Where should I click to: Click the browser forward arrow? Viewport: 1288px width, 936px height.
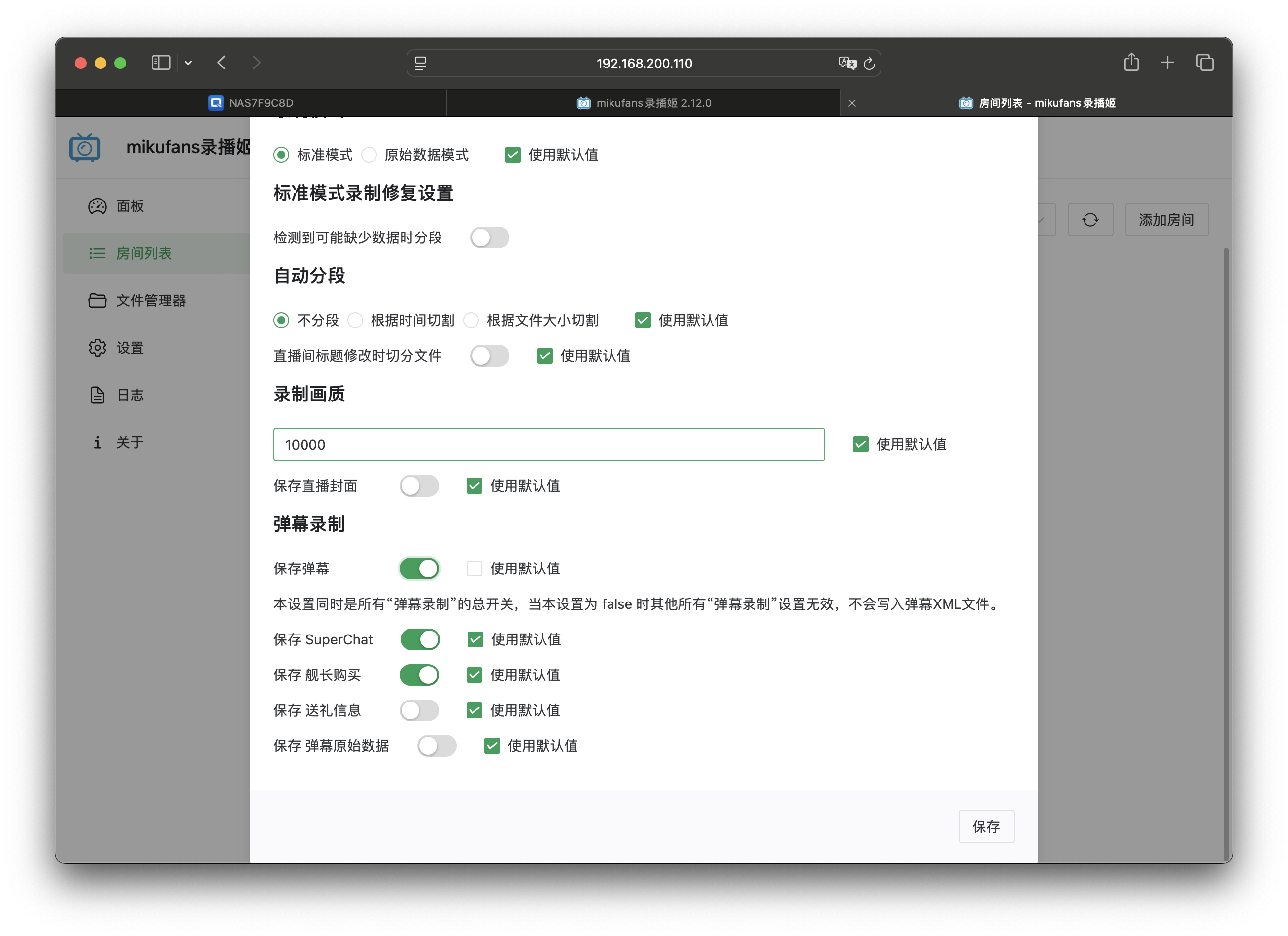(257, 63)
